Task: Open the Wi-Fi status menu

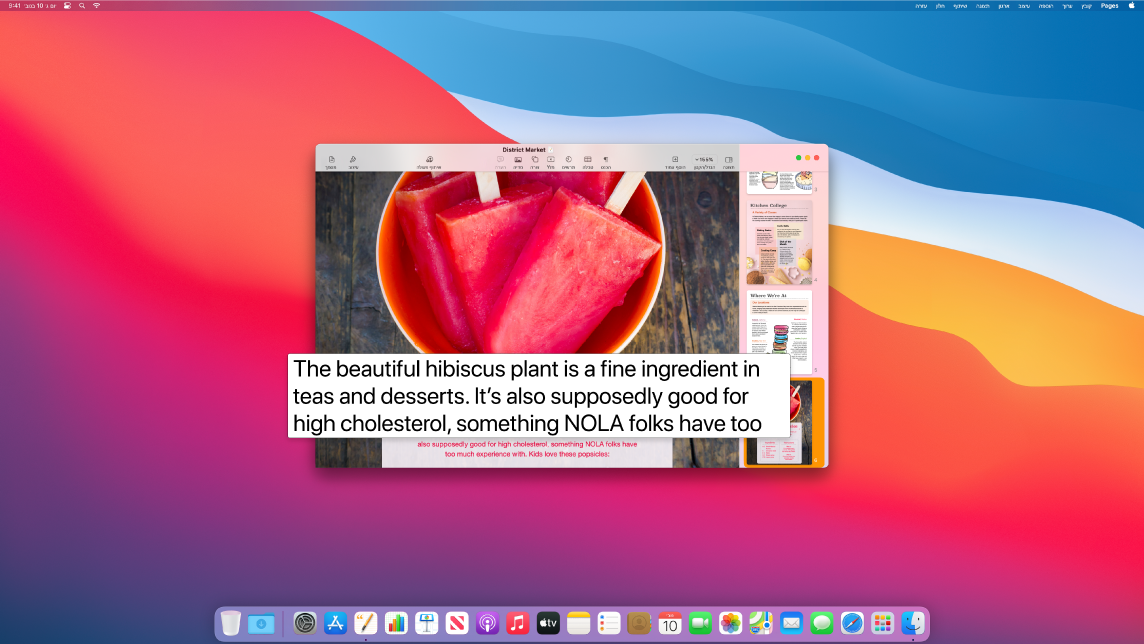Action: [96, 6]
